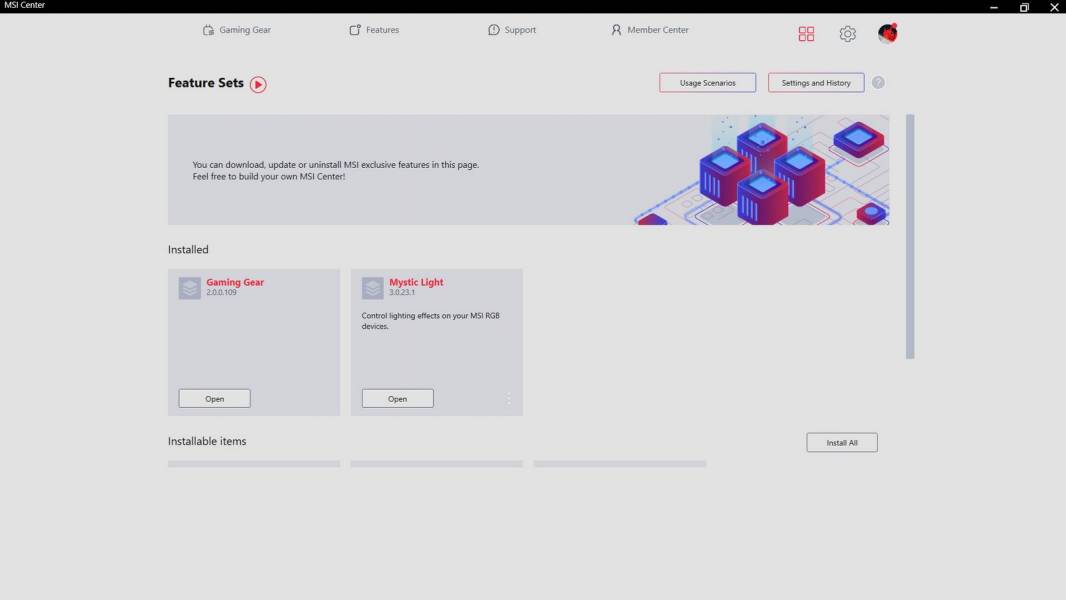Open the Support tab
The width and height of the screenshot is (1066, 600).
512,30
